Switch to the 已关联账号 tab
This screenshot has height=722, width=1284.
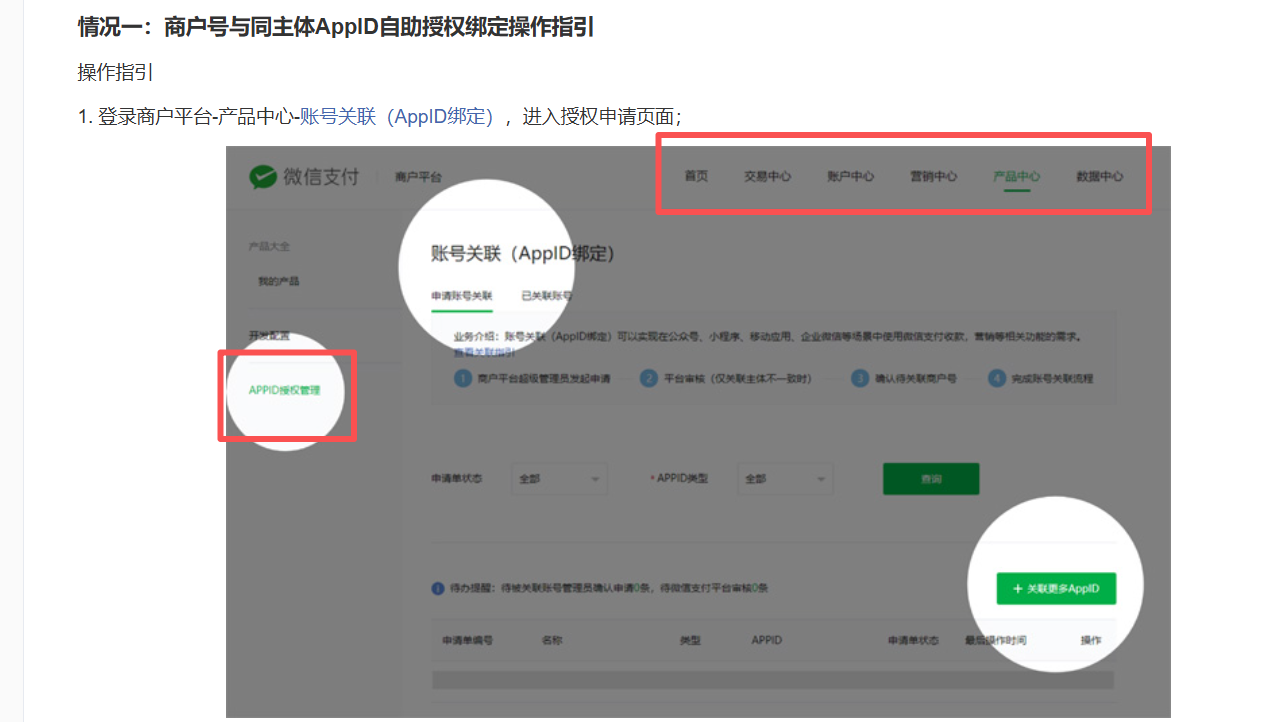coord(546,296)
